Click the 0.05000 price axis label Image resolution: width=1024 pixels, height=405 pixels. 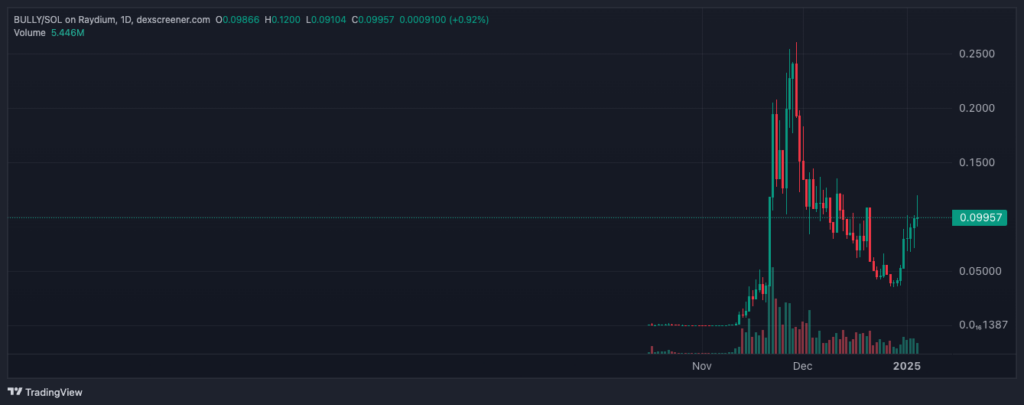click(979, 271)
